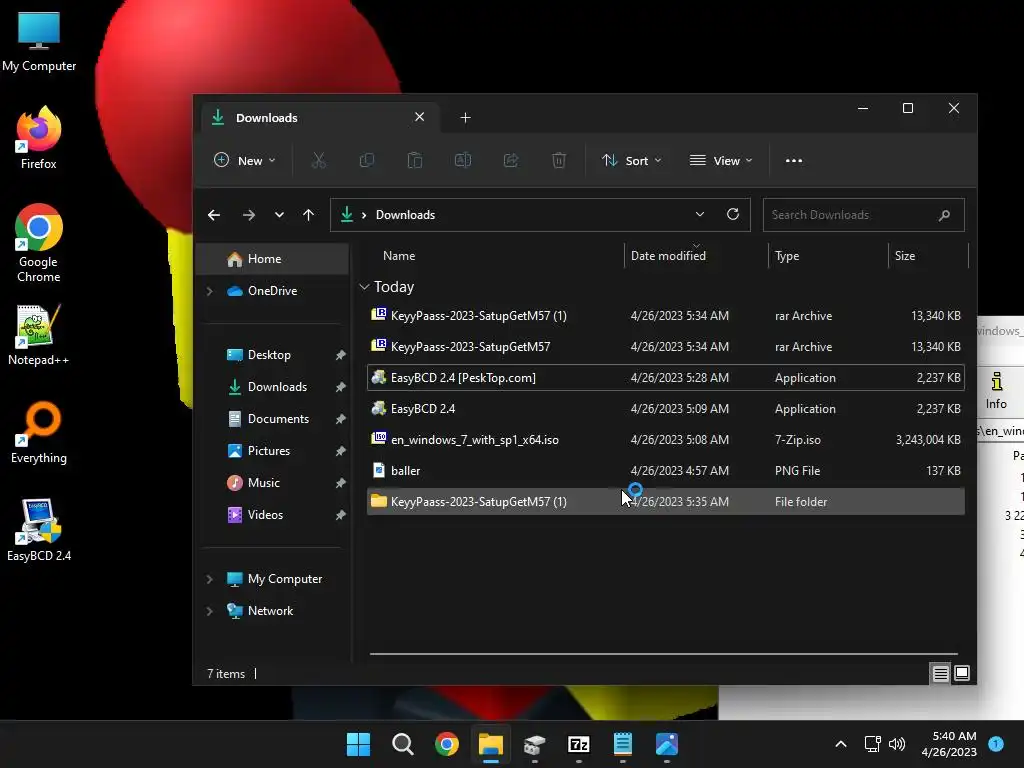
Task: Select KeyyPaass-2023-SatupGetM57 (1) file folder
Action: 665,502
